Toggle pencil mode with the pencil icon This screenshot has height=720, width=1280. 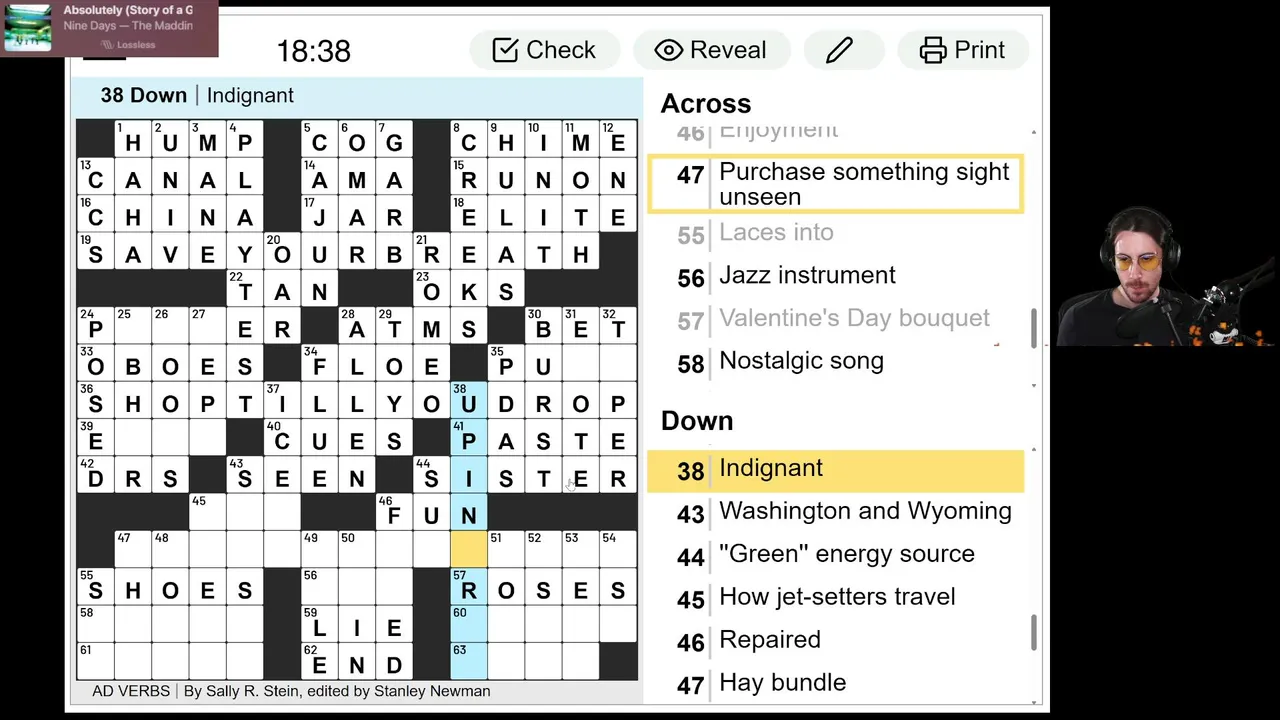[x=839, y=50]
